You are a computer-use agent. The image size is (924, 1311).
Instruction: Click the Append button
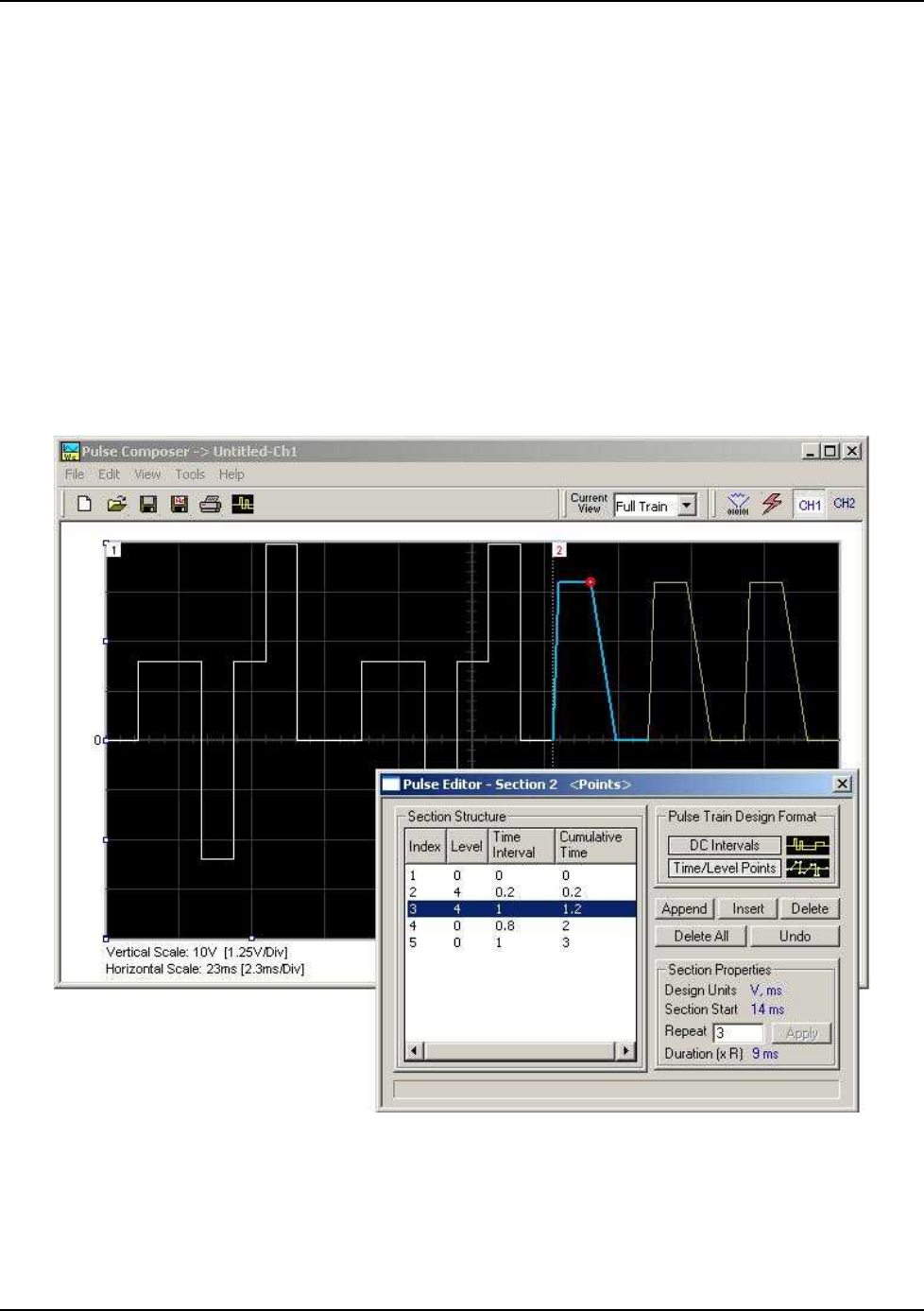tap(684, 908)
